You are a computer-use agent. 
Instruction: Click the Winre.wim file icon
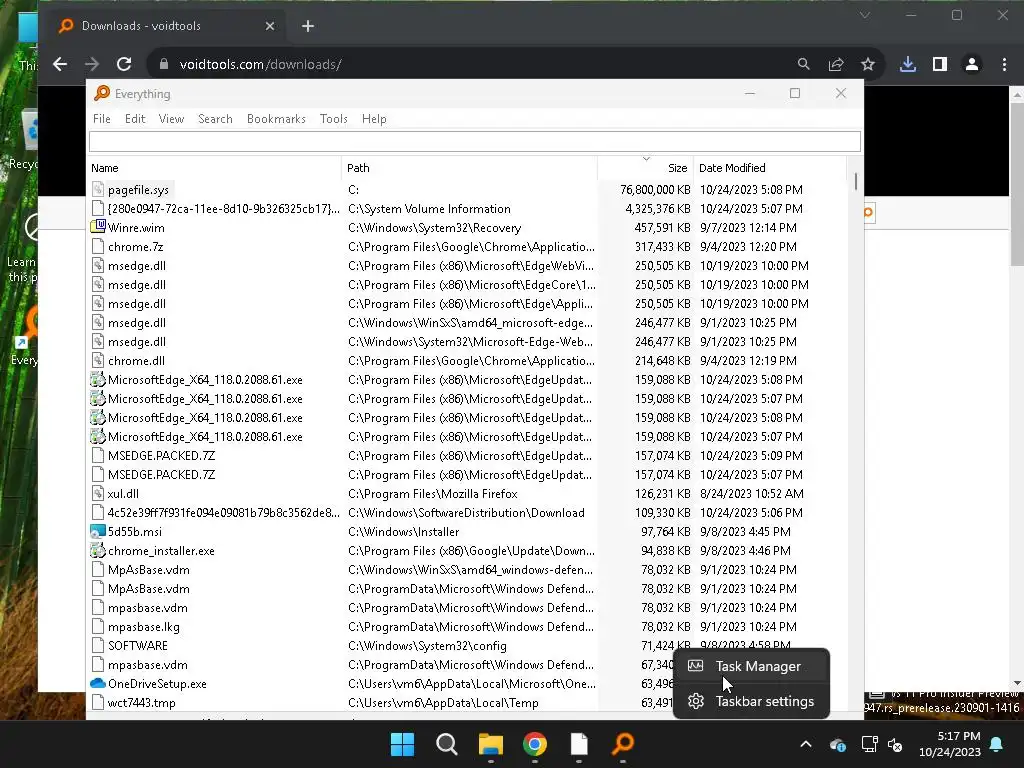tap(98, 227)
